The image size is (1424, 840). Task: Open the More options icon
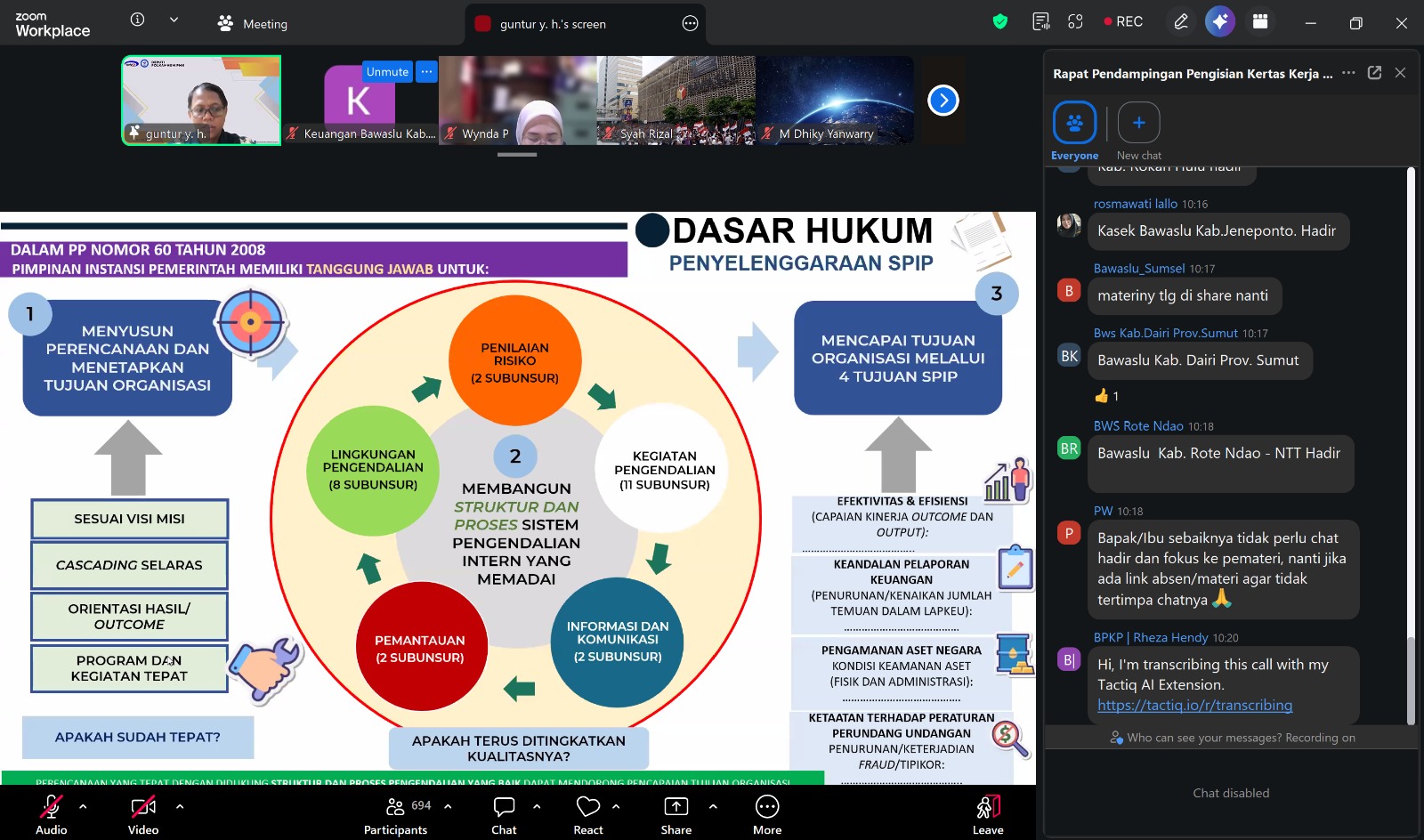tap(767, 815)
